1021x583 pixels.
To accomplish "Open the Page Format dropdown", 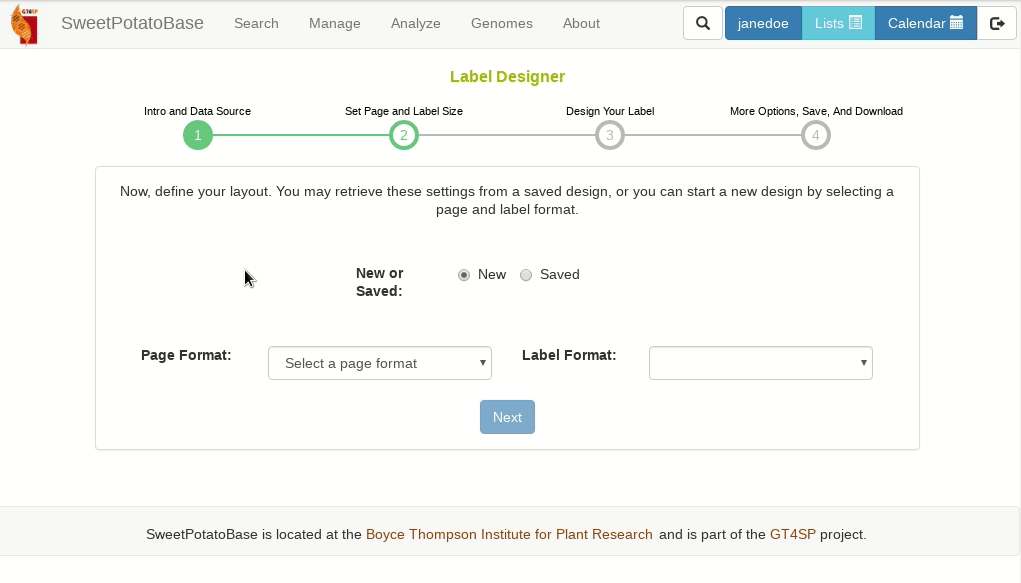I will click(379, 363).
